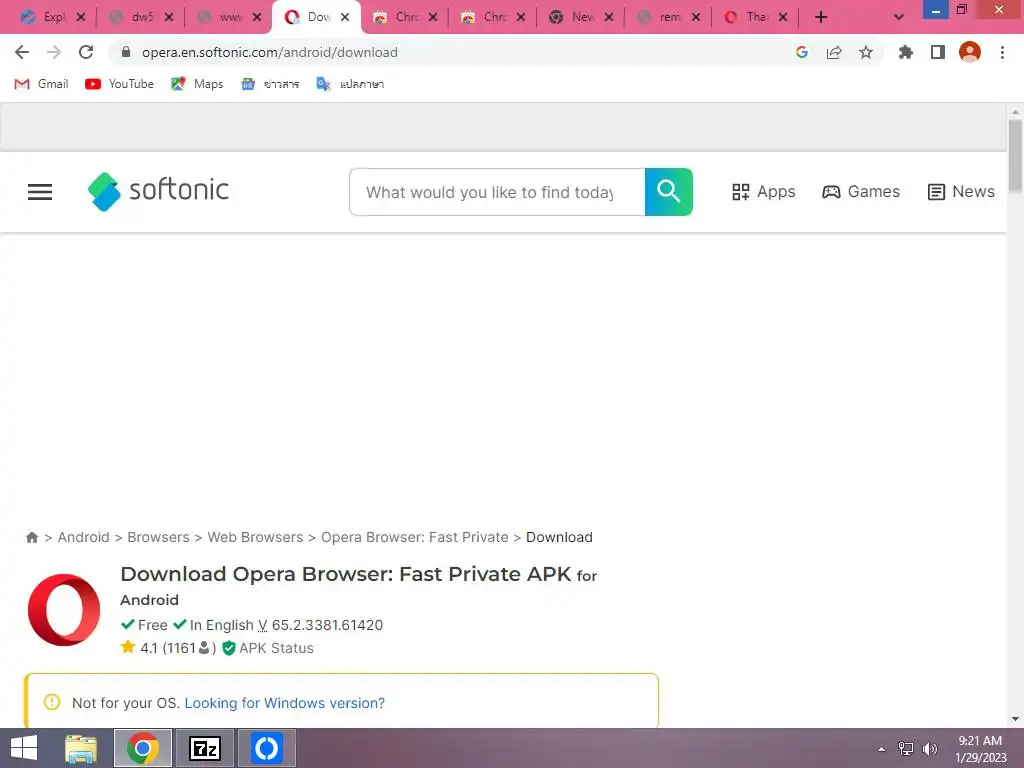
Task: Click the address bar URL
Action: point(270,52)
